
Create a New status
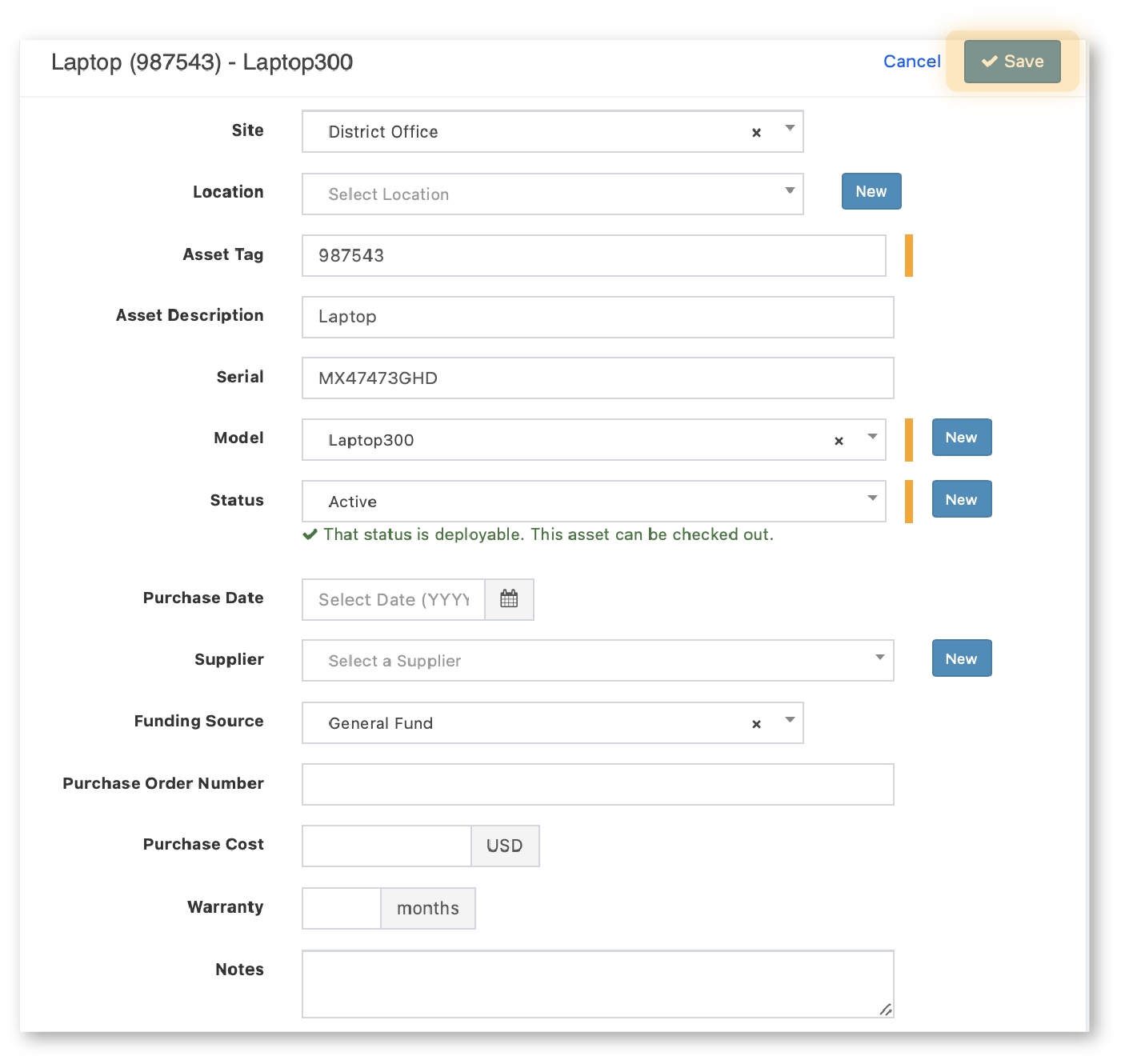coord(962,499)
